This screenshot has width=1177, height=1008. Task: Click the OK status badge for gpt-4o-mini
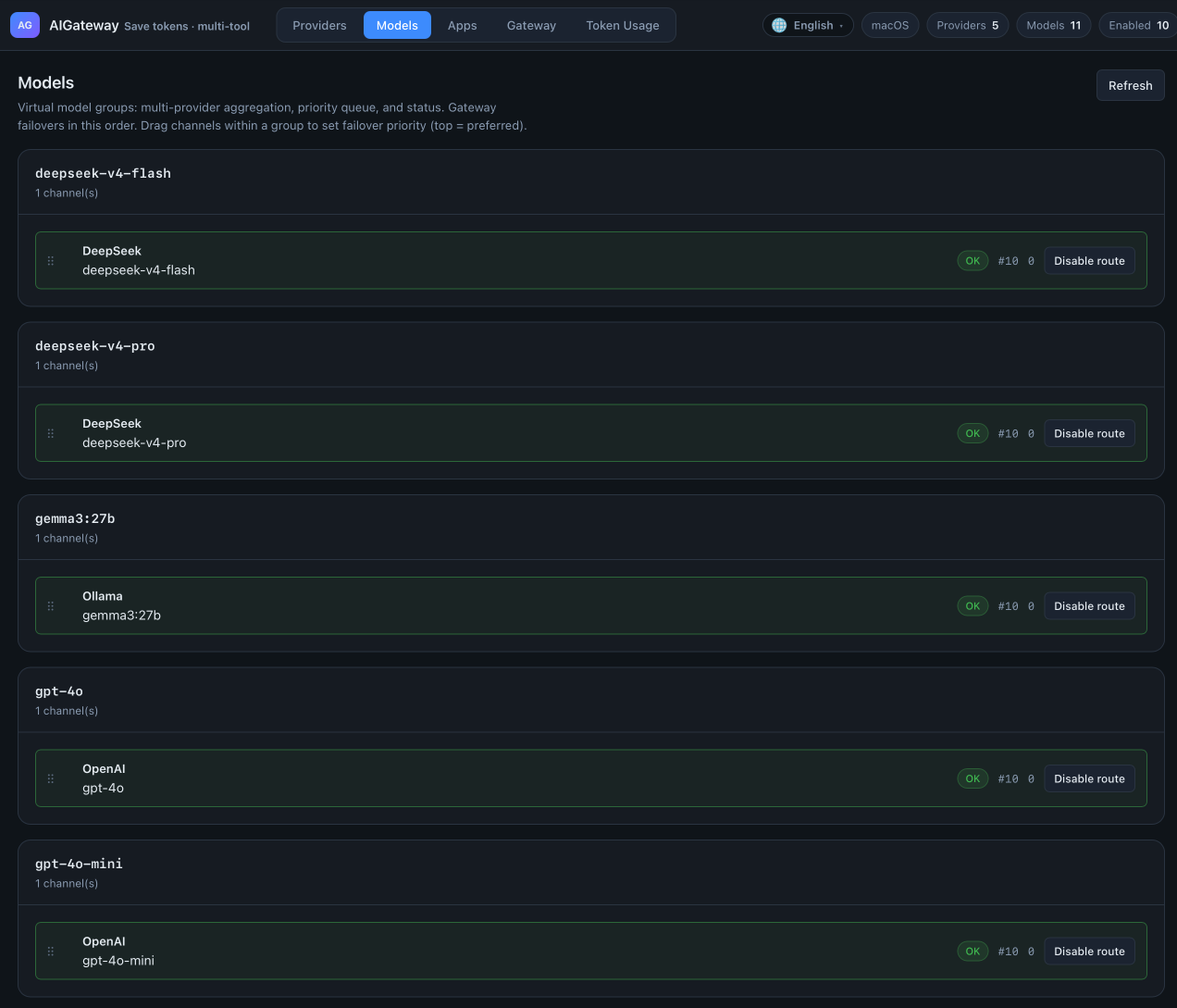(973, 952)
